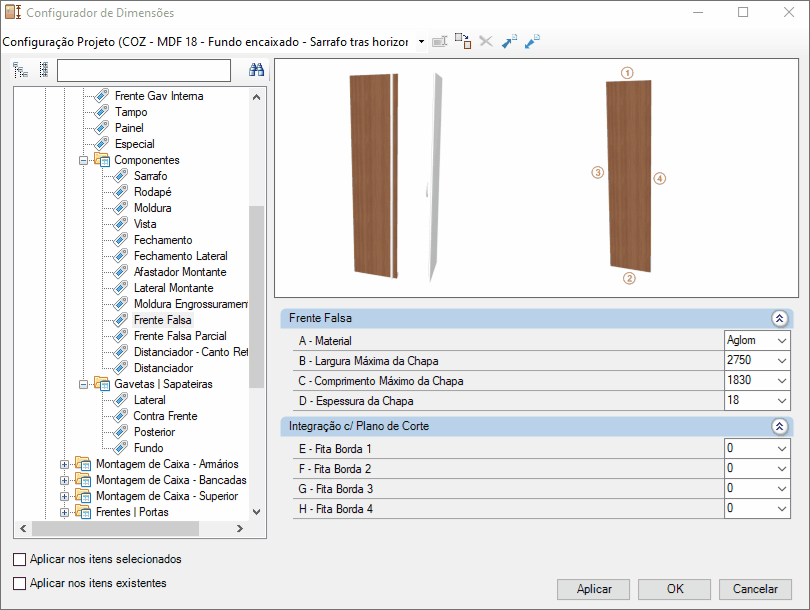Screen dimensions: 810x610
Task: Click the duplicate configuration toolbar icon
Action: pos(462,41)
